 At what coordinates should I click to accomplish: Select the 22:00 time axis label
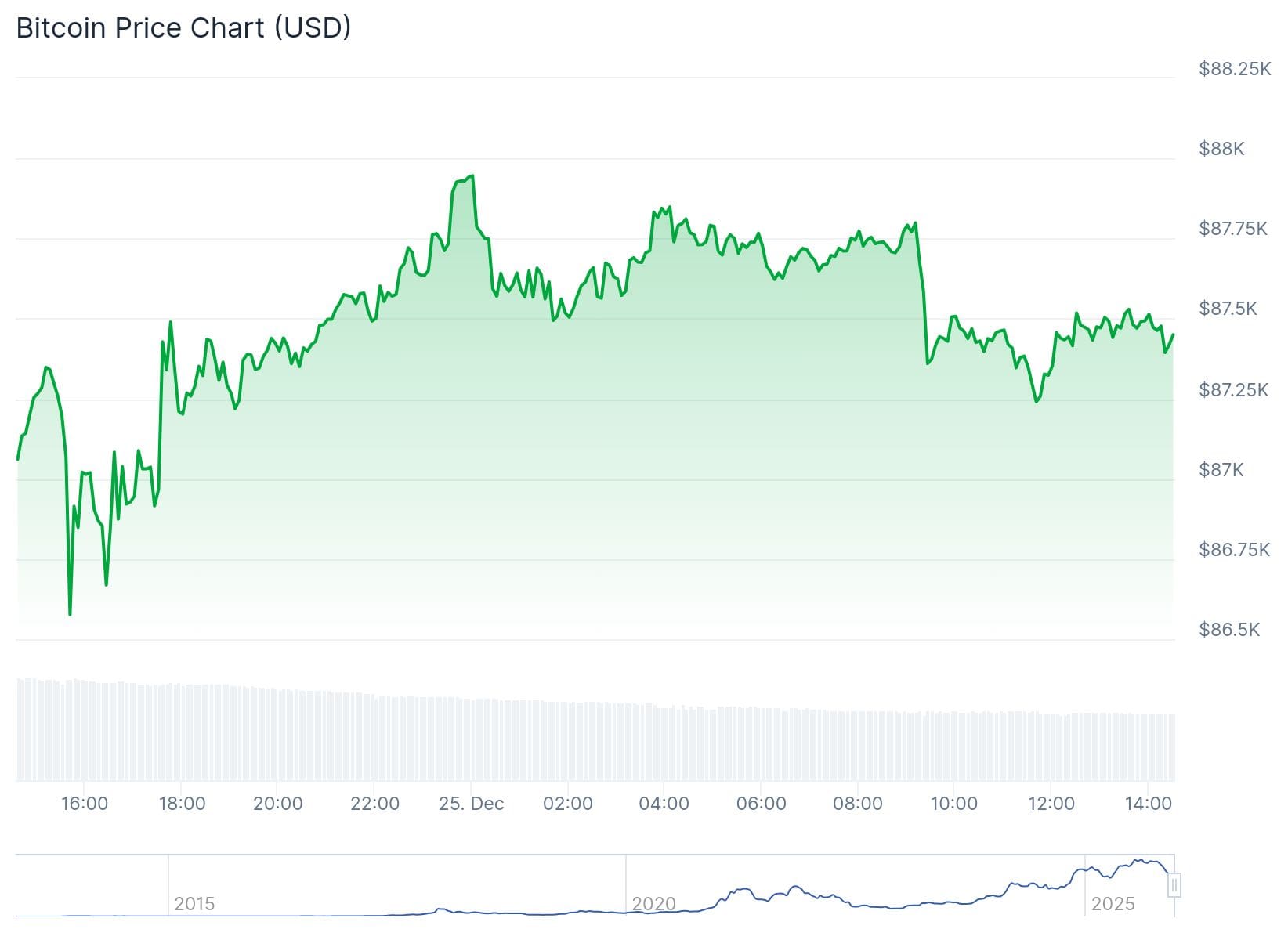(x=374, y=804)
